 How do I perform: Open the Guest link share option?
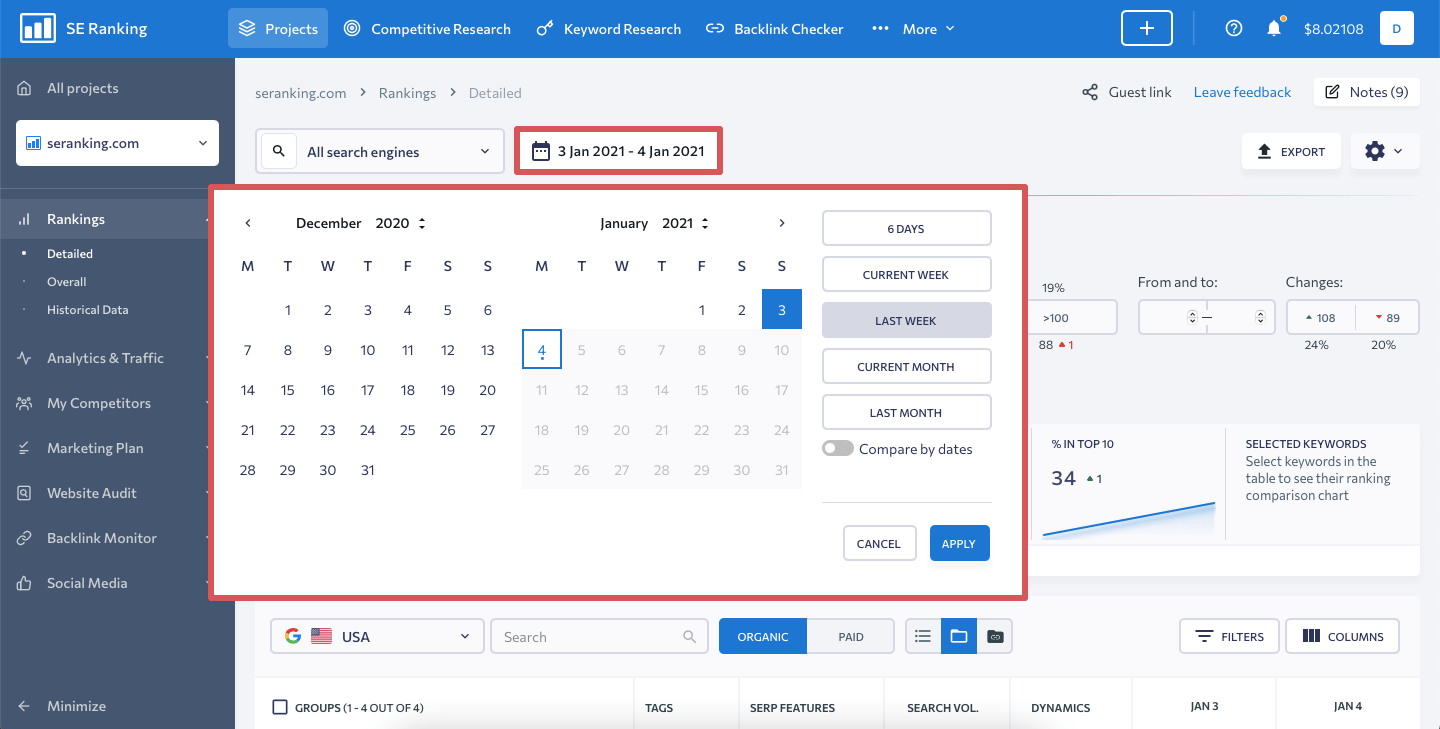point(1127,92)
